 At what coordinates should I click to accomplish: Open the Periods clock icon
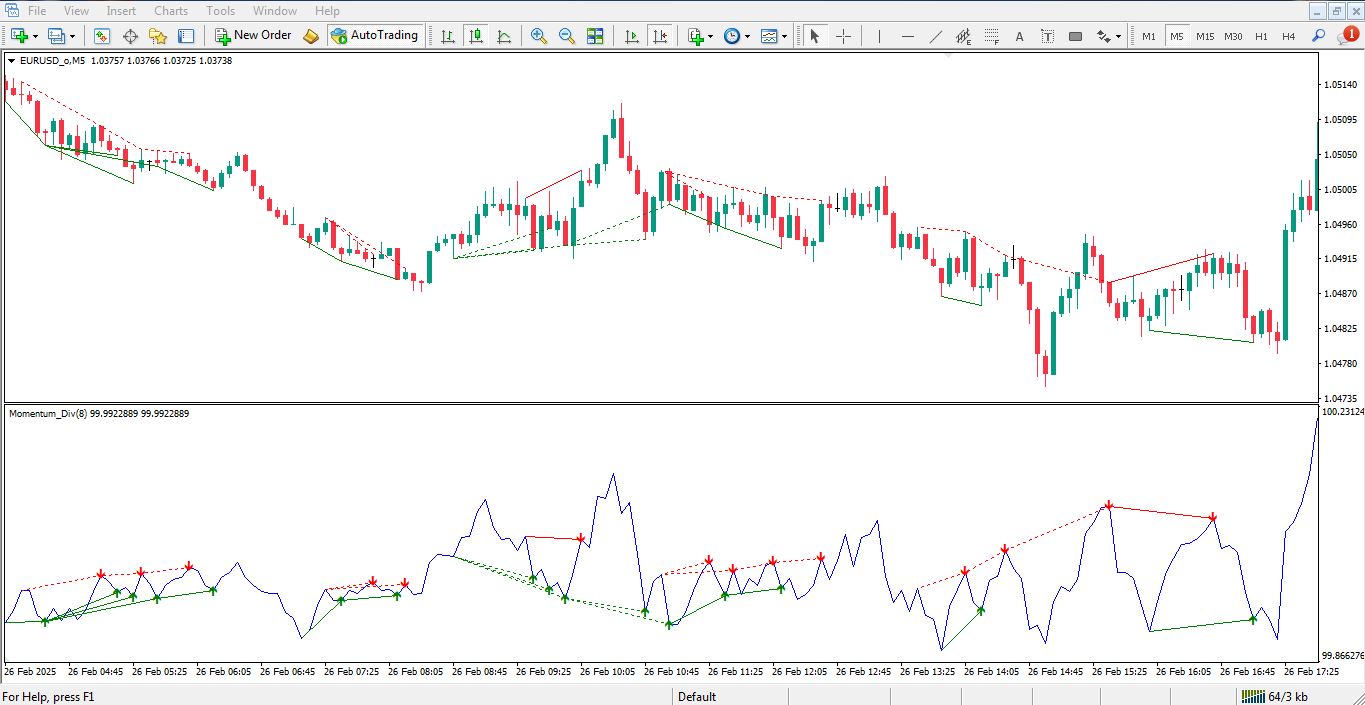click(x=732, y=36)
